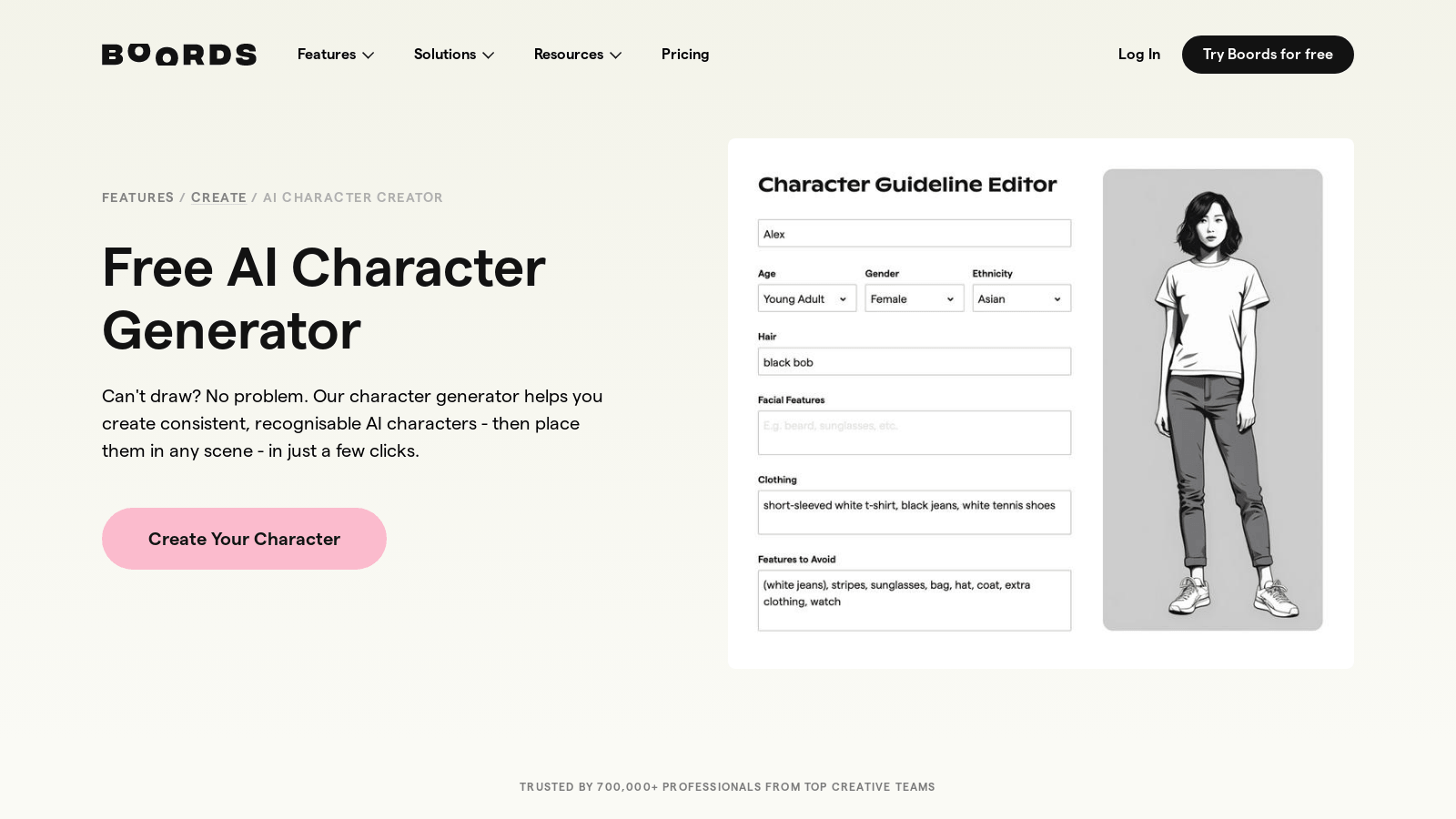The image size is (1456, 819).
Task: Open the Gender Female dropdown
Action: [x=915, y=298]
